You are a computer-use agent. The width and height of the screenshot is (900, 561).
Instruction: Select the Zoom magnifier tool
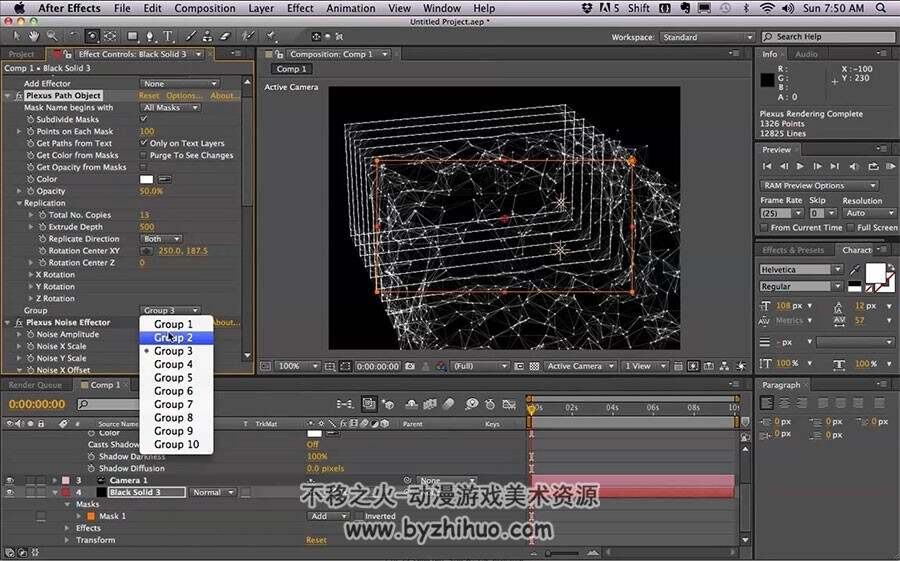coord(52,36)
